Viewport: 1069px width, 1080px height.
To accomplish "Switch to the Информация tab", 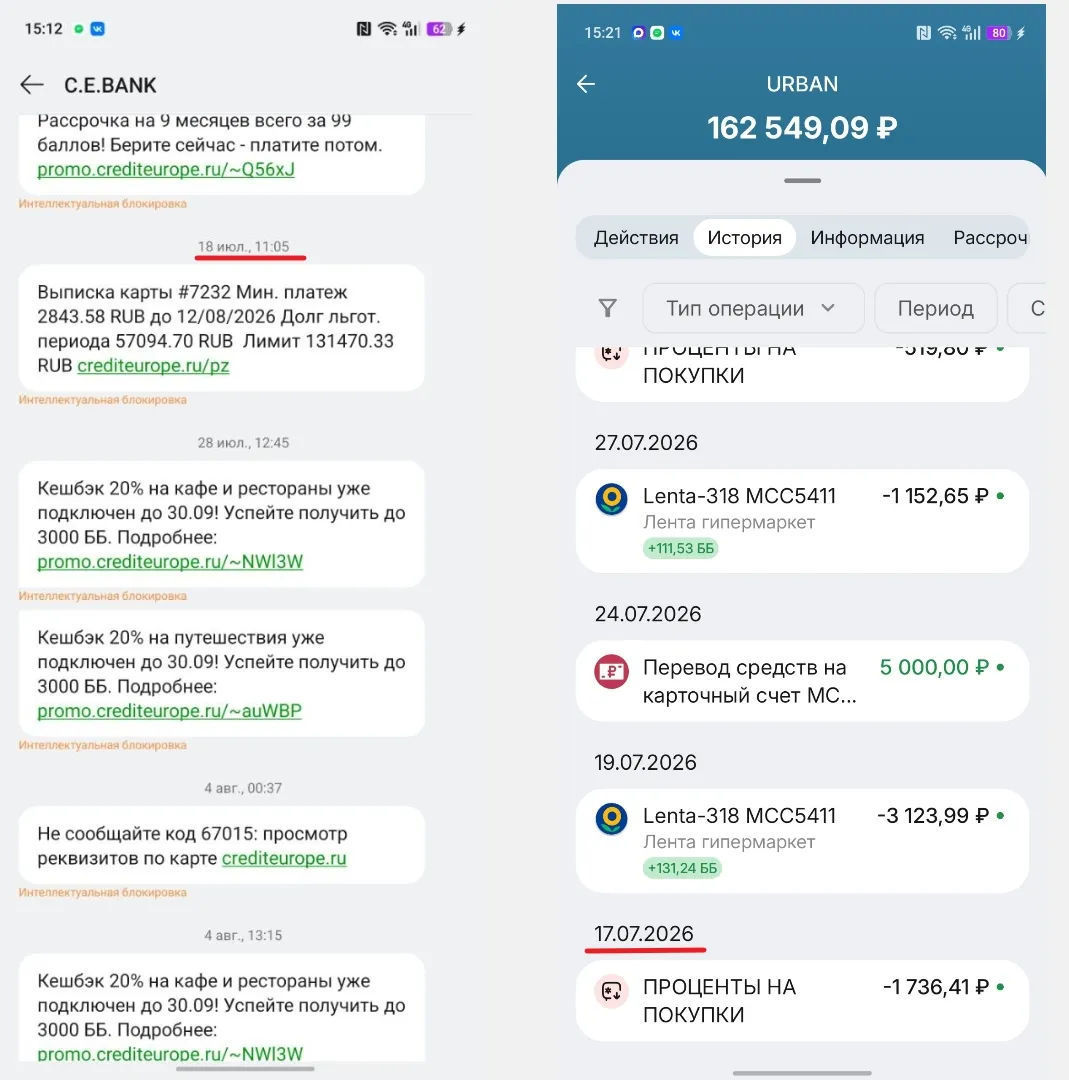I will [867, 238].
